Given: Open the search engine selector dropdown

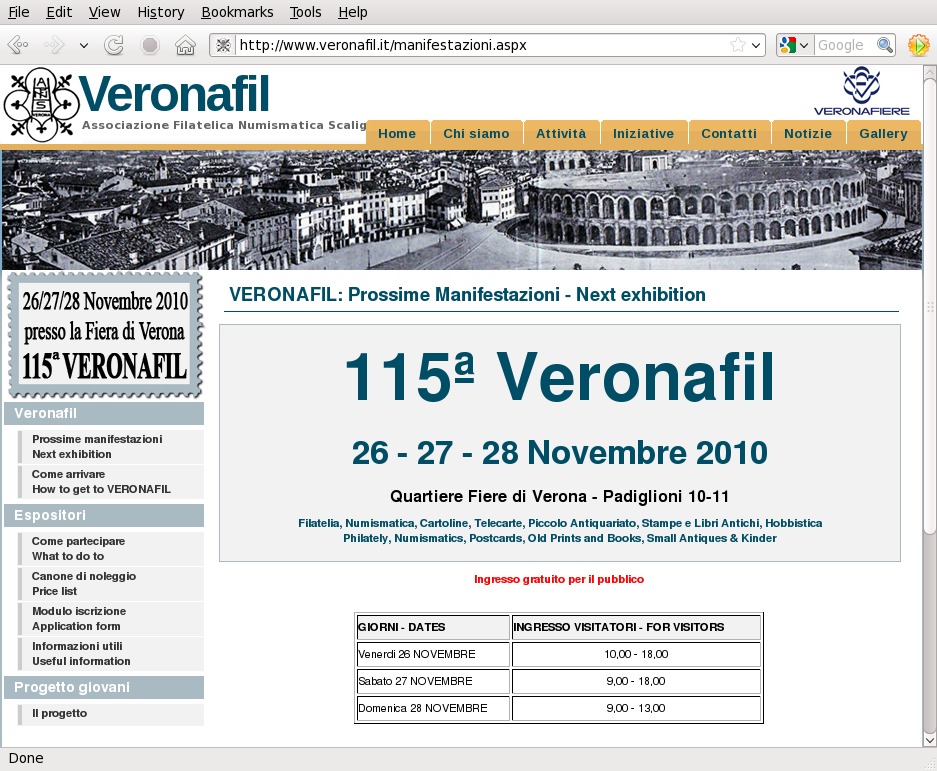Looking at the screenshot, I should [794, 45].
